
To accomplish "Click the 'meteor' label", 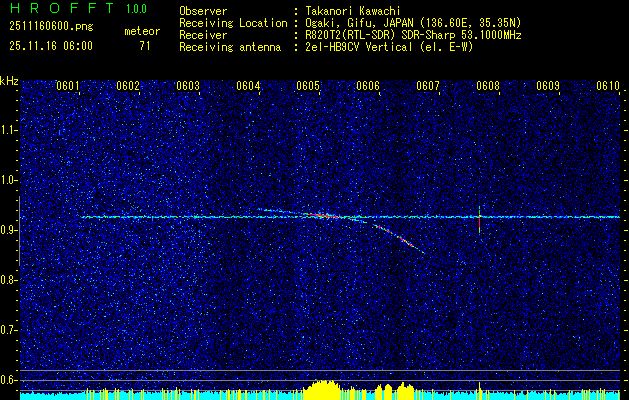I will click(x=142, y=31).
